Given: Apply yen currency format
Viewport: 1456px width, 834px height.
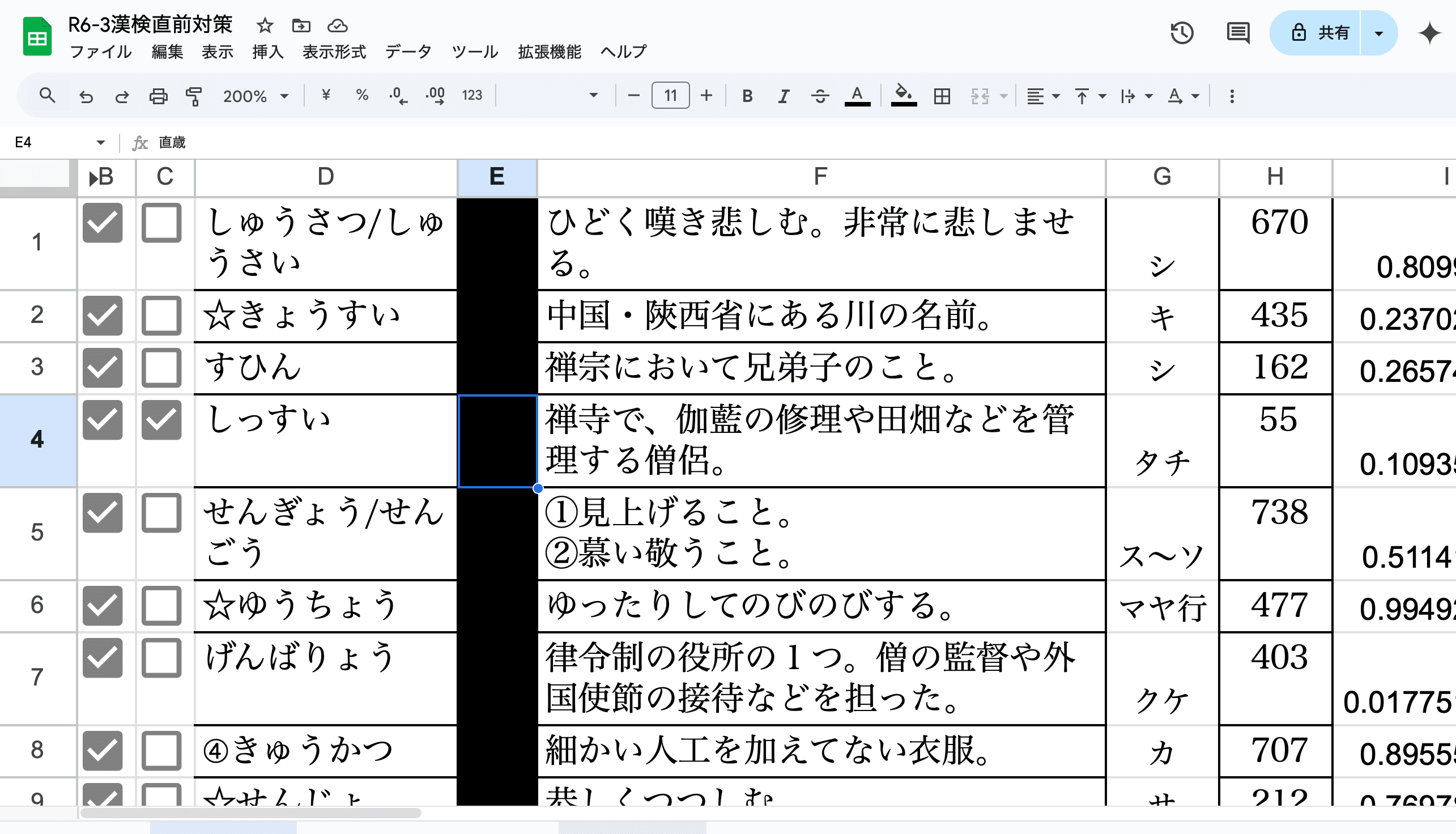Looking at the screenshot, I should click(326, 95).
